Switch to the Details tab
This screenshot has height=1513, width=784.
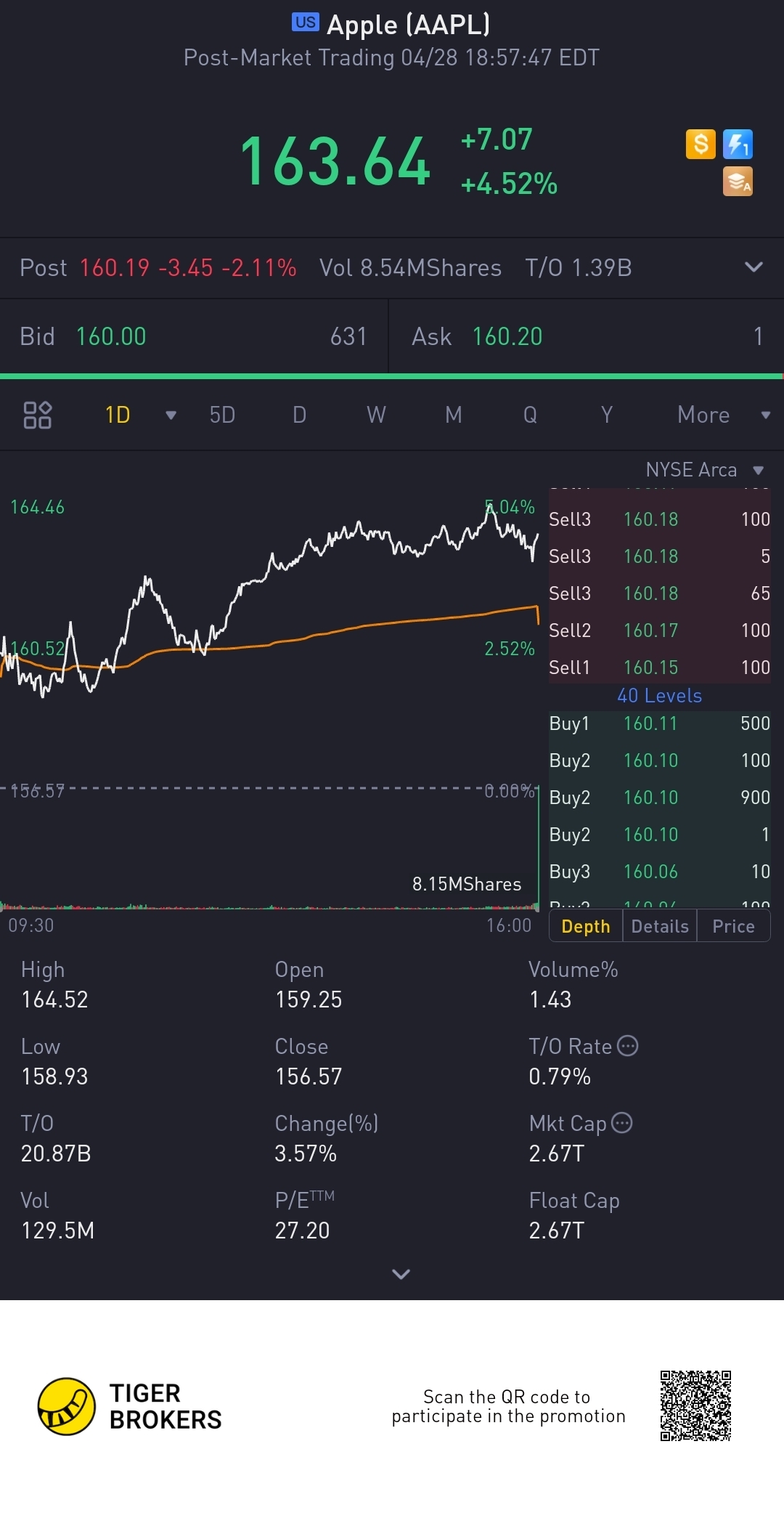point(660,926)
